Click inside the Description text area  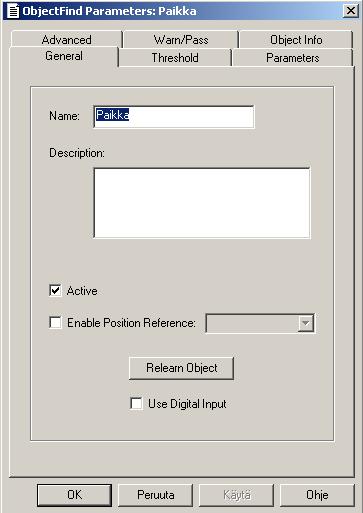202,203
